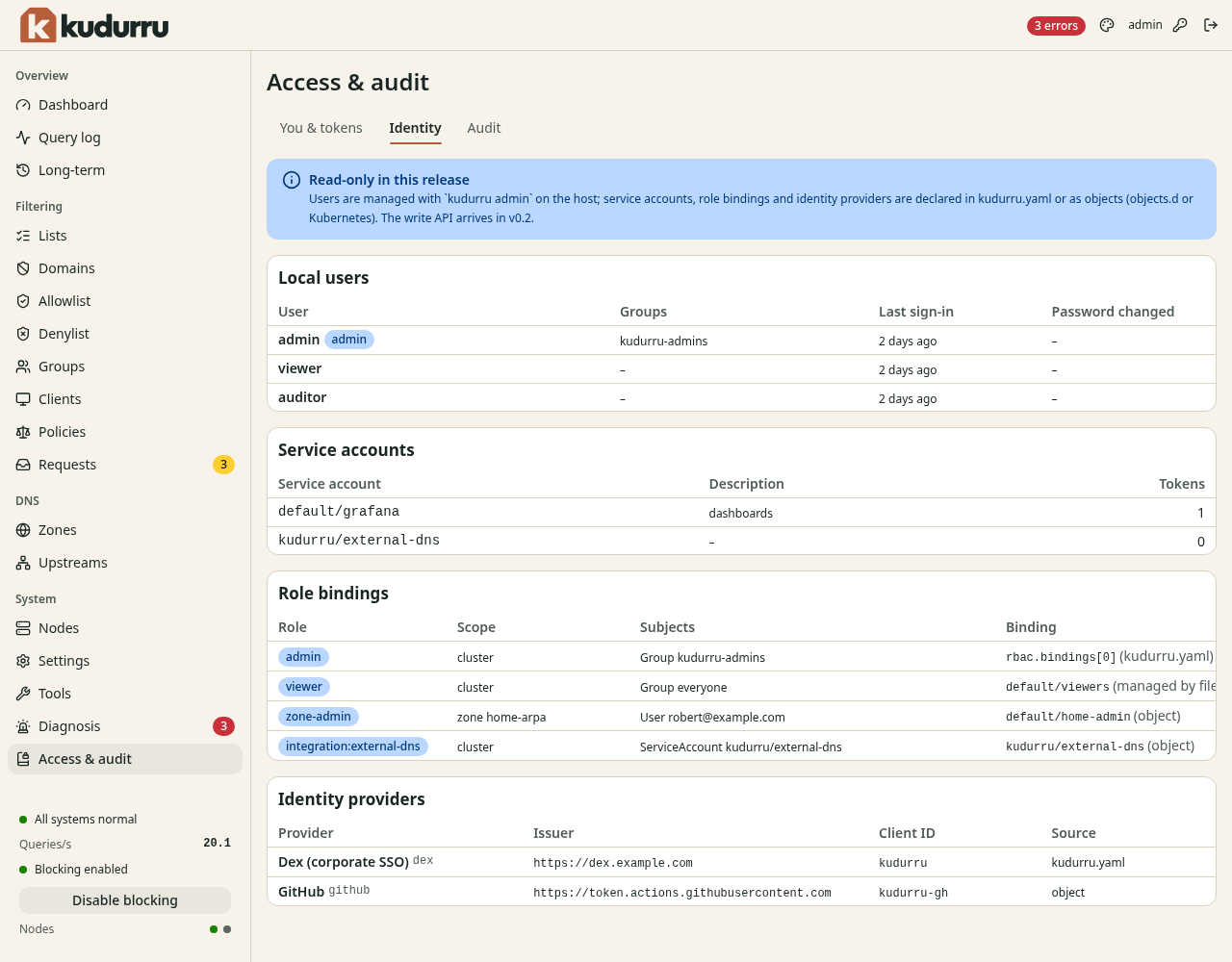Click the kudurru-gh client ID

click(x=913, y=893)
